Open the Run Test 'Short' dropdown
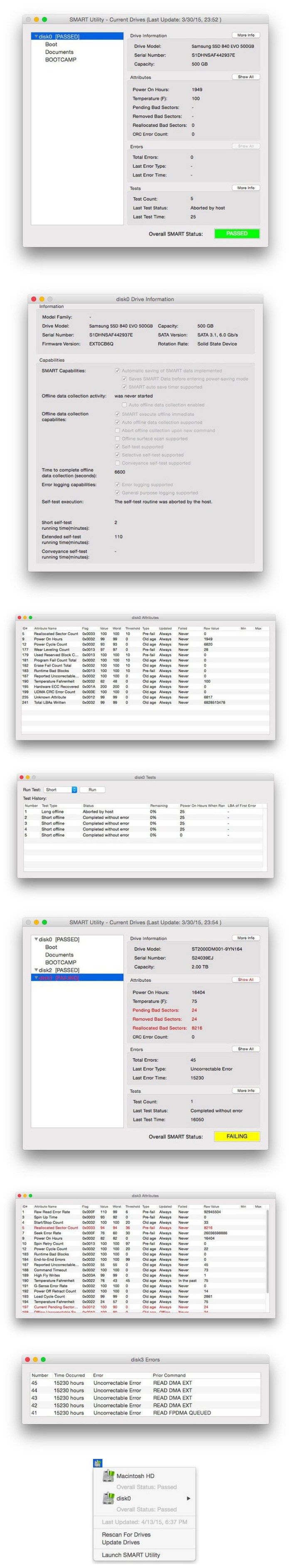291x1568 pixels. tap(61, 789)
